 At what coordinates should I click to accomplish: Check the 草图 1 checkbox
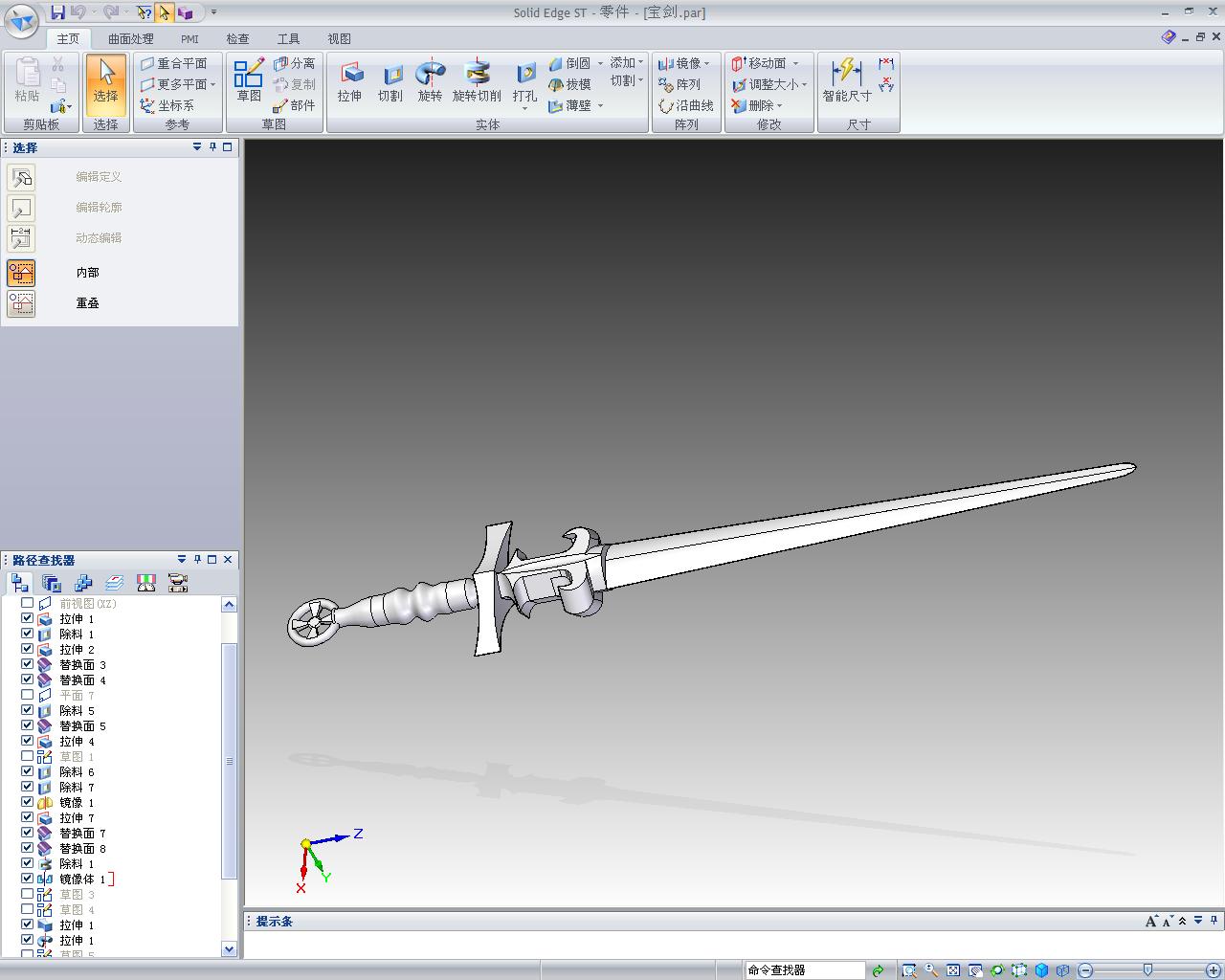click(28, 756)
